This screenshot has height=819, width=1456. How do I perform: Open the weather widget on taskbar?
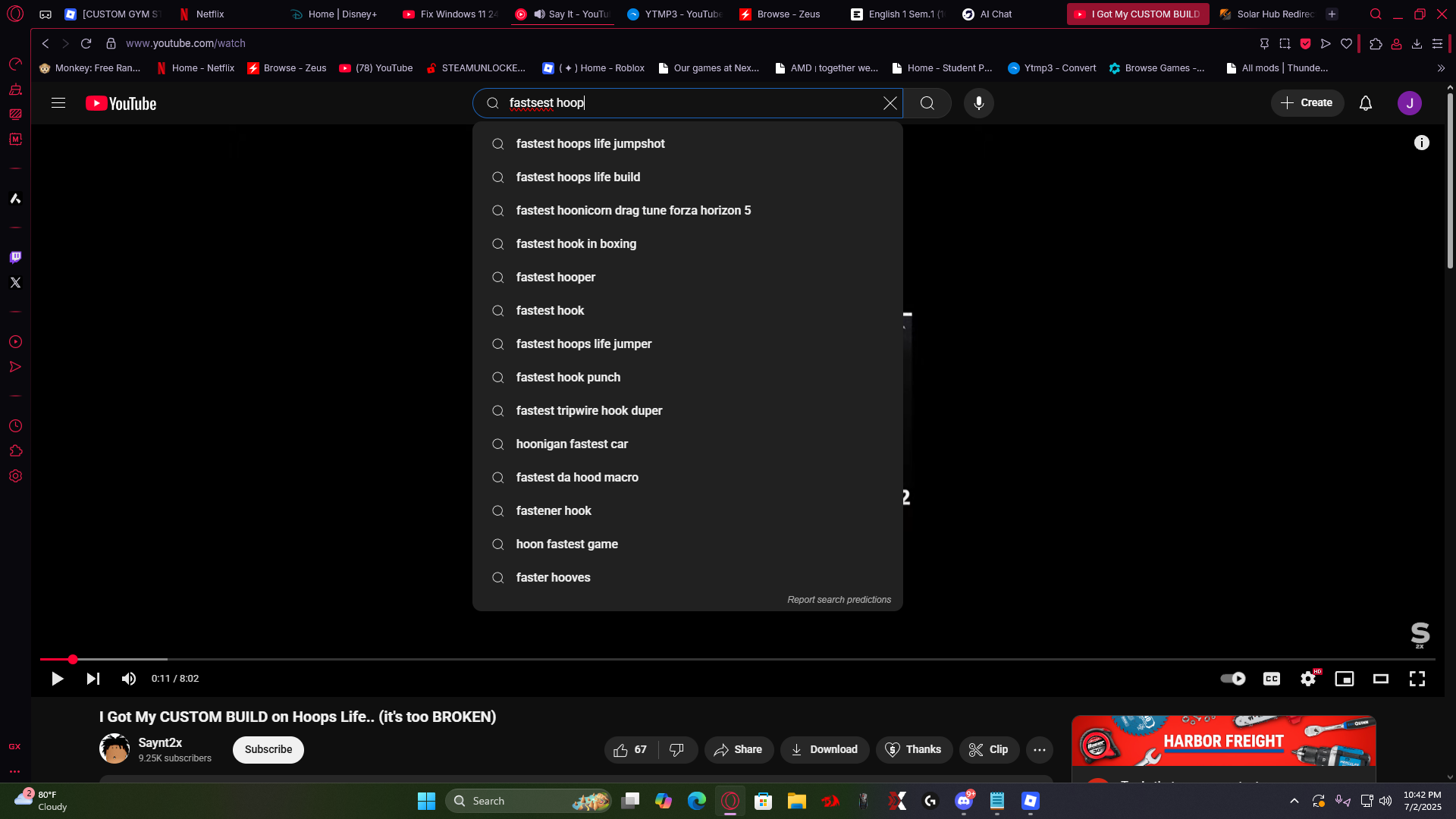point(42,801)
